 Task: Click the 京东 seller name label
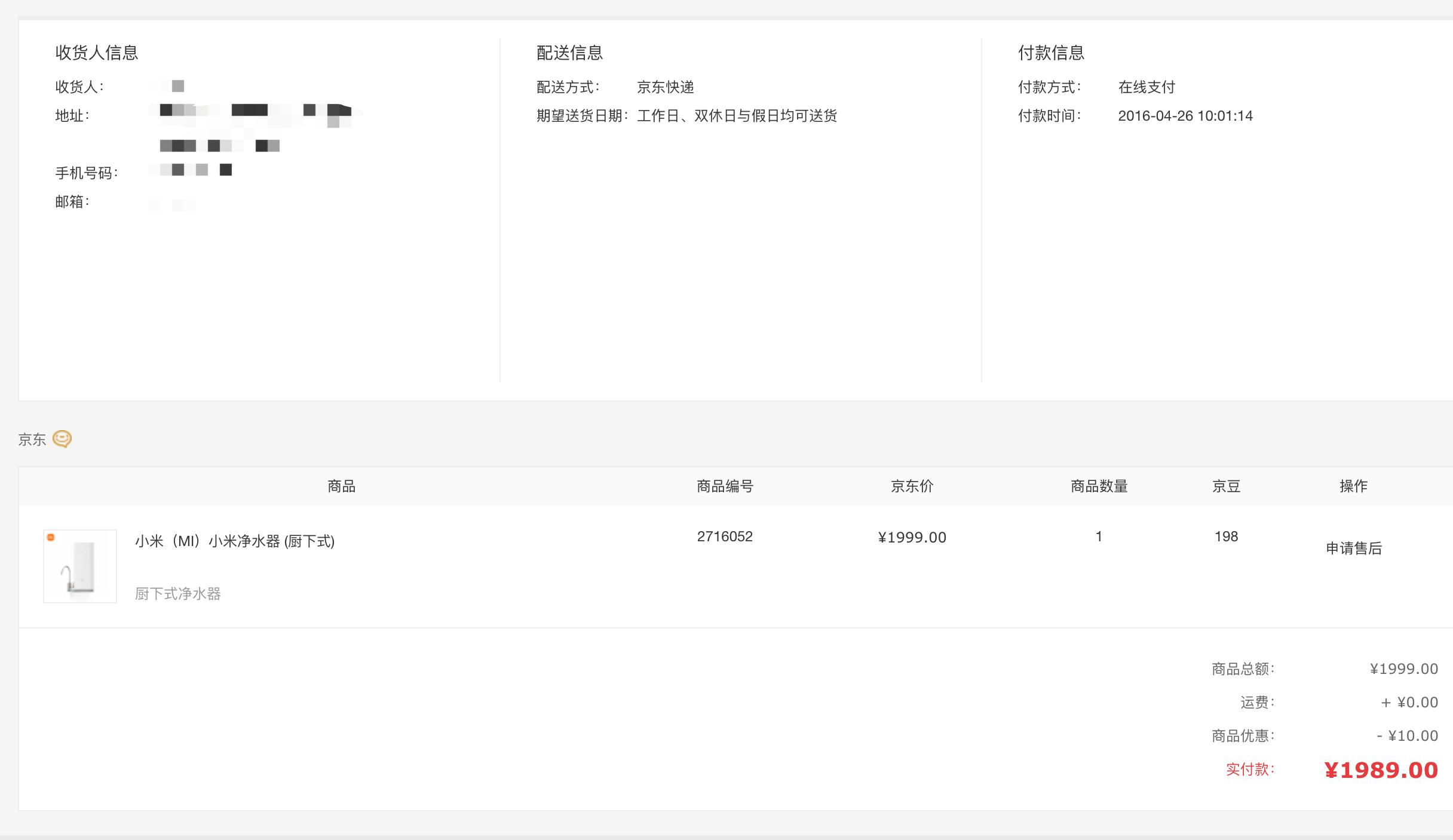[x=32, y=440]
